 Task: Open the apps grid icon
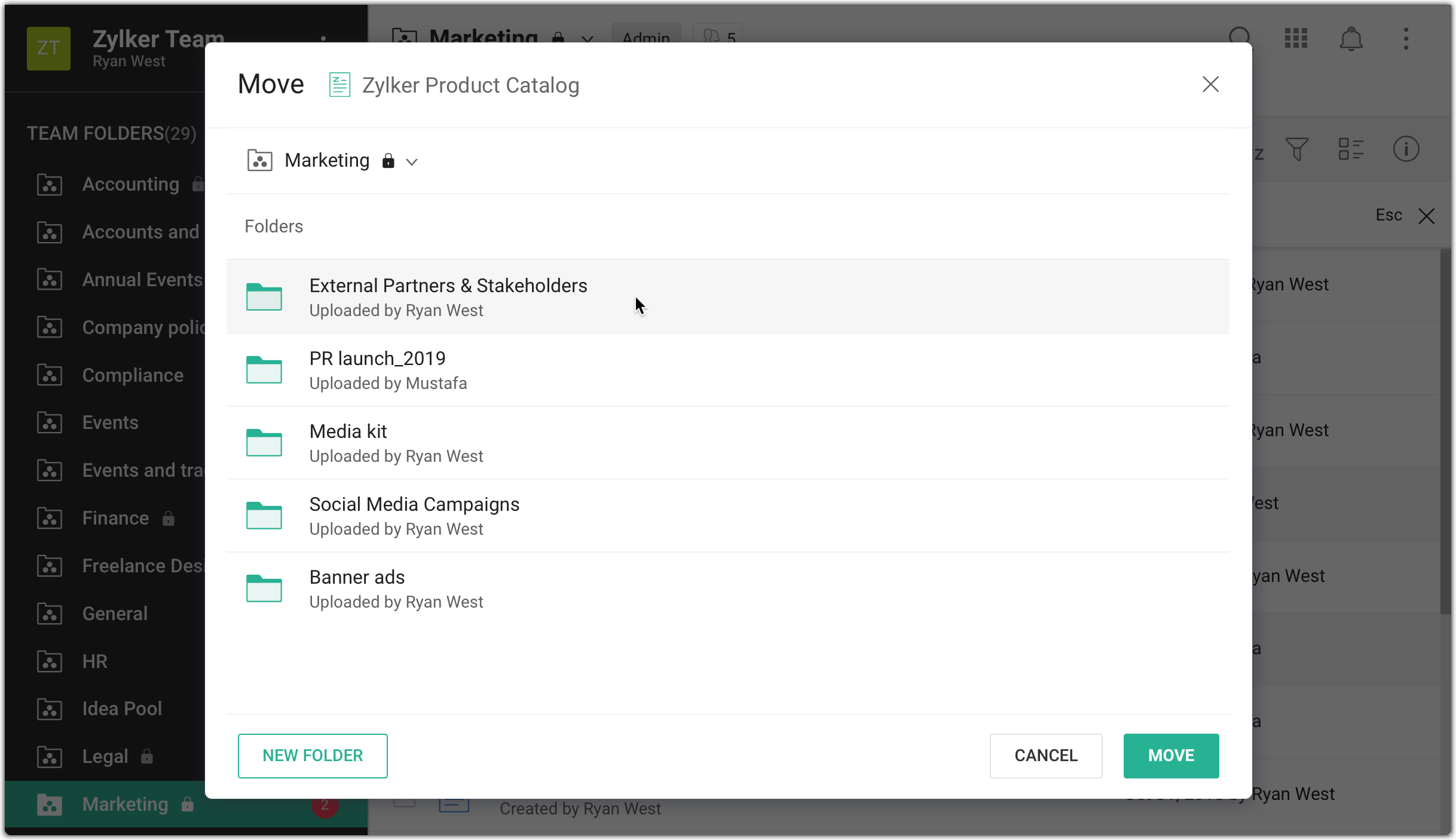click(x=1296, y=38)
